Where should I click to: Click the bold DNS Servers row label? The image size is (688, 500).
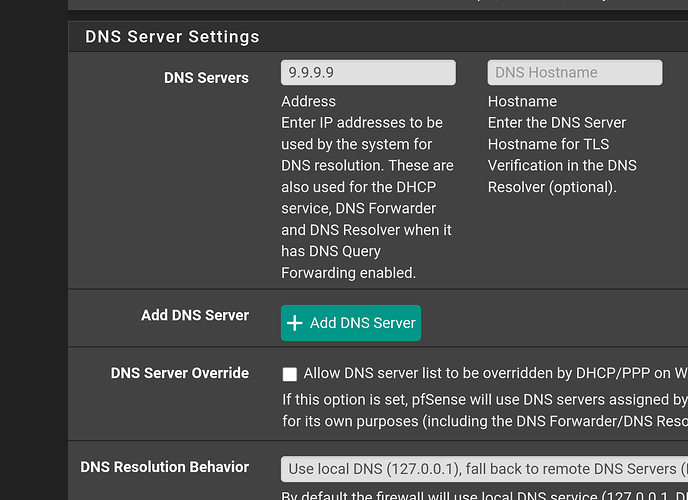(x=206, y=77)
